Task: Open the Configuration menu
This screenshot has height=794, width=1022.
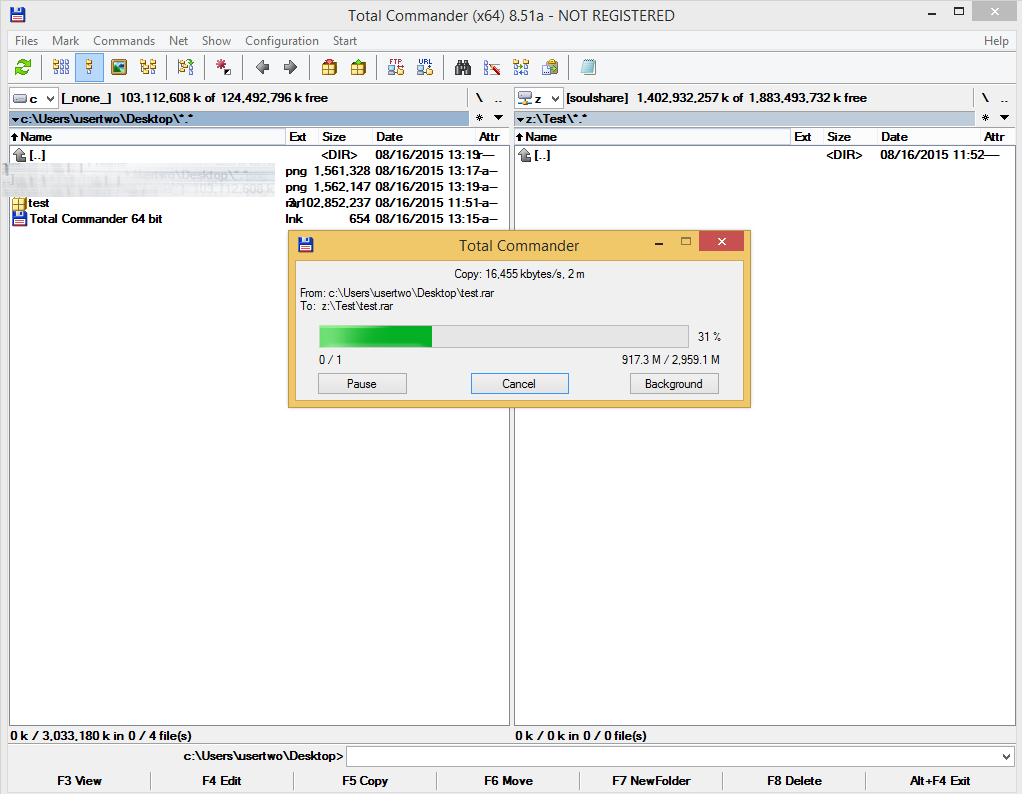Action: click(282, 40)
